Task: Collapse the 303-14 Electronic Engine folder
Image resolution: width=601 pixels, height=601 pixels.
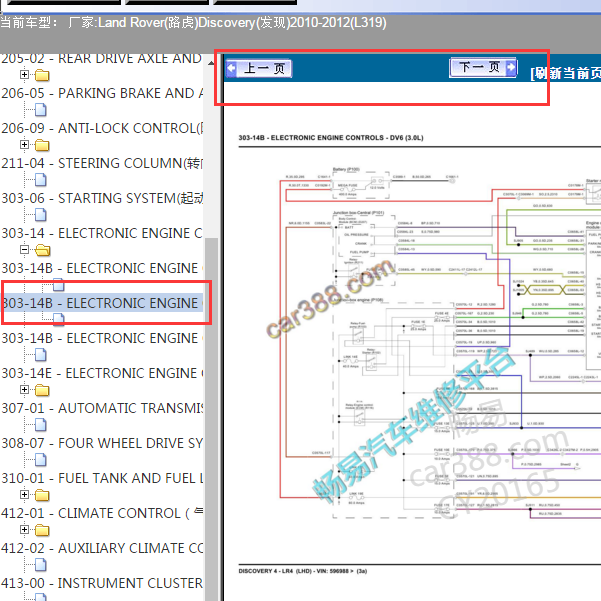Action: tap(24, 250)
